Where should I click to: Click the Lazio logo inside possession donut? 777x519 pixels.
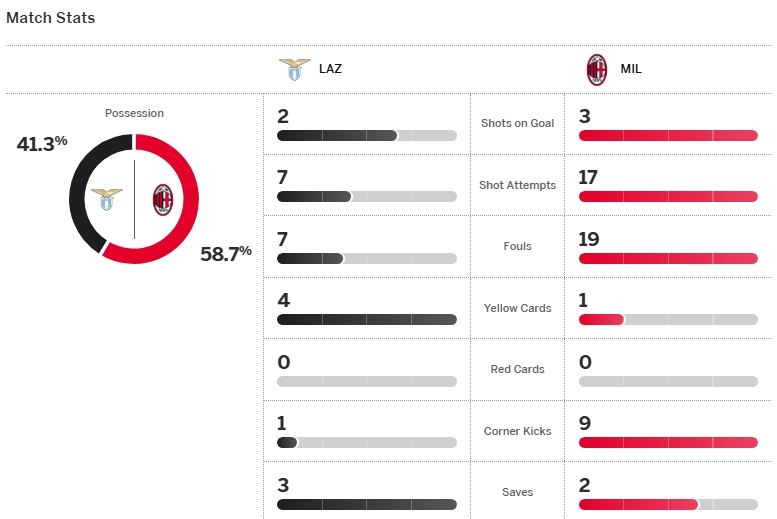click(106, 199)
